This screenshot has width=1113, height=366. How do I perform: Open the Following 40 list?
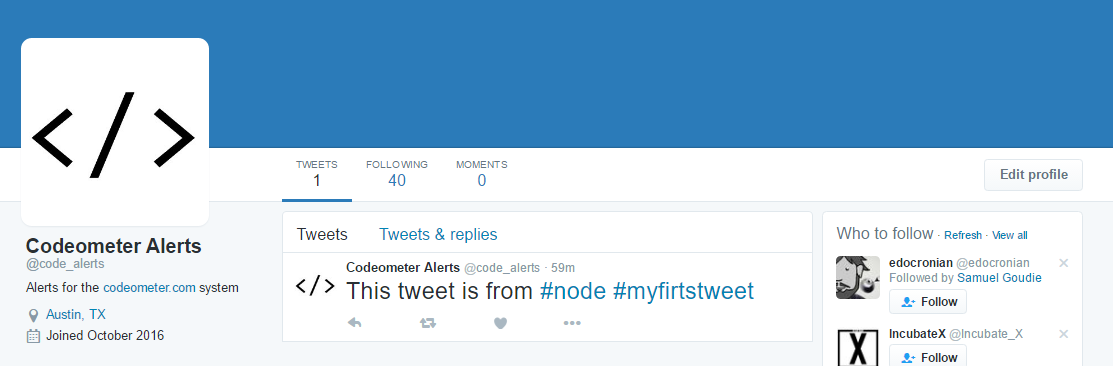tap(397, 174)
